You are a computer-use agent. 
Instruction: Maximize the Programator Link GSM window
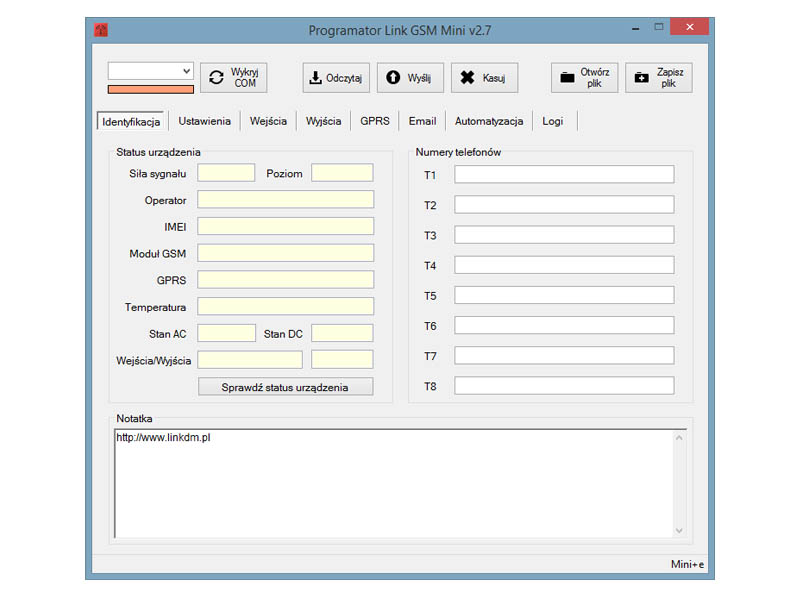click(659, 27)
